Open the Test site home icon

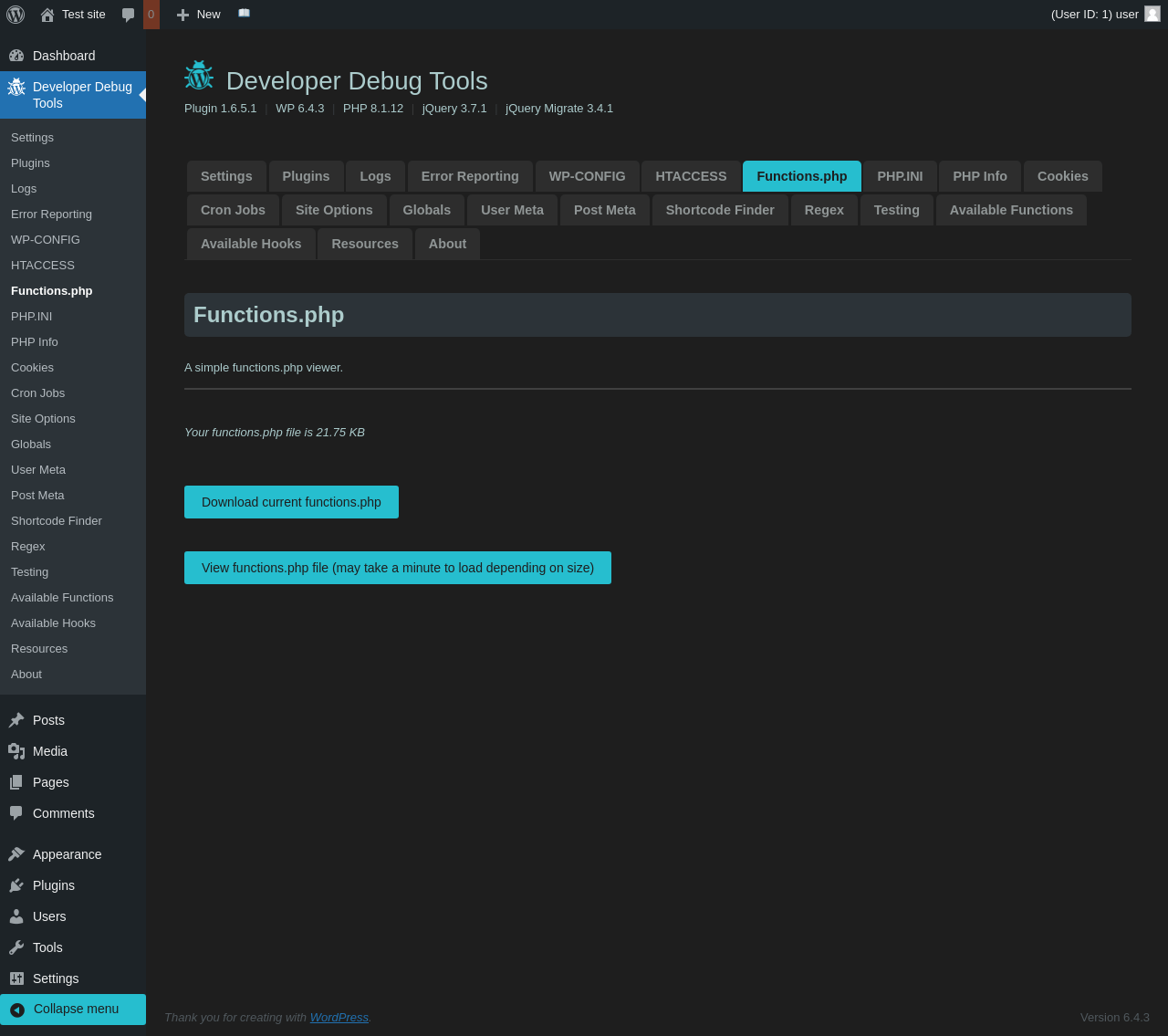click(x=47, y=15)
